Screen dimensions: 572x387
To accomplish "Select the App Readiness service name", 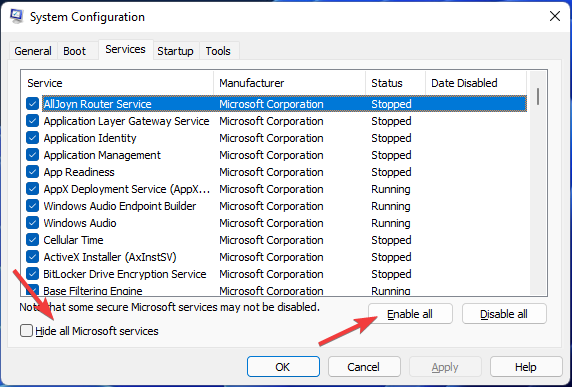I will click(79, 172).
